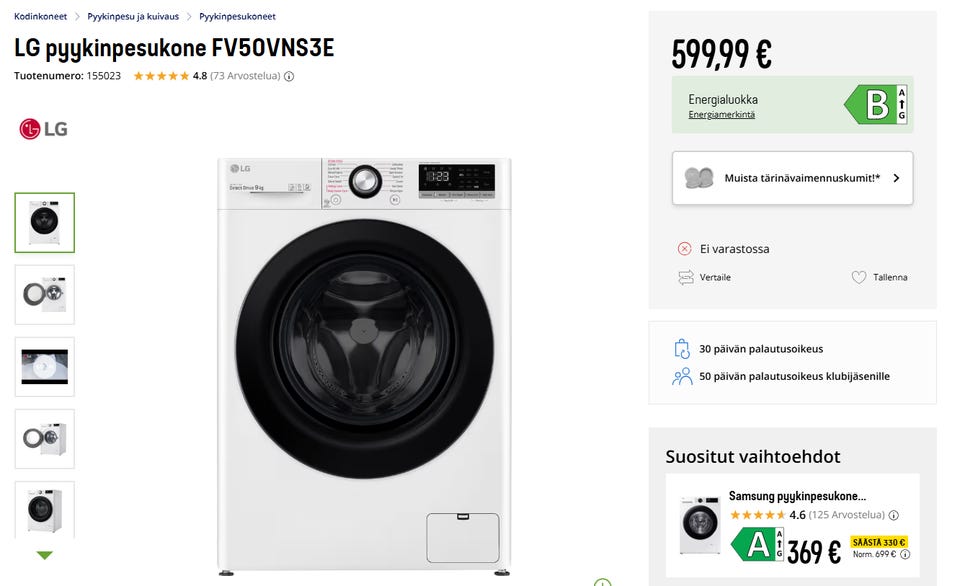The height and width of the screenshot is (586, 960).
Task: Expand the Muista tärinävaimennuskumit chevron
Action: click(896, 178)
